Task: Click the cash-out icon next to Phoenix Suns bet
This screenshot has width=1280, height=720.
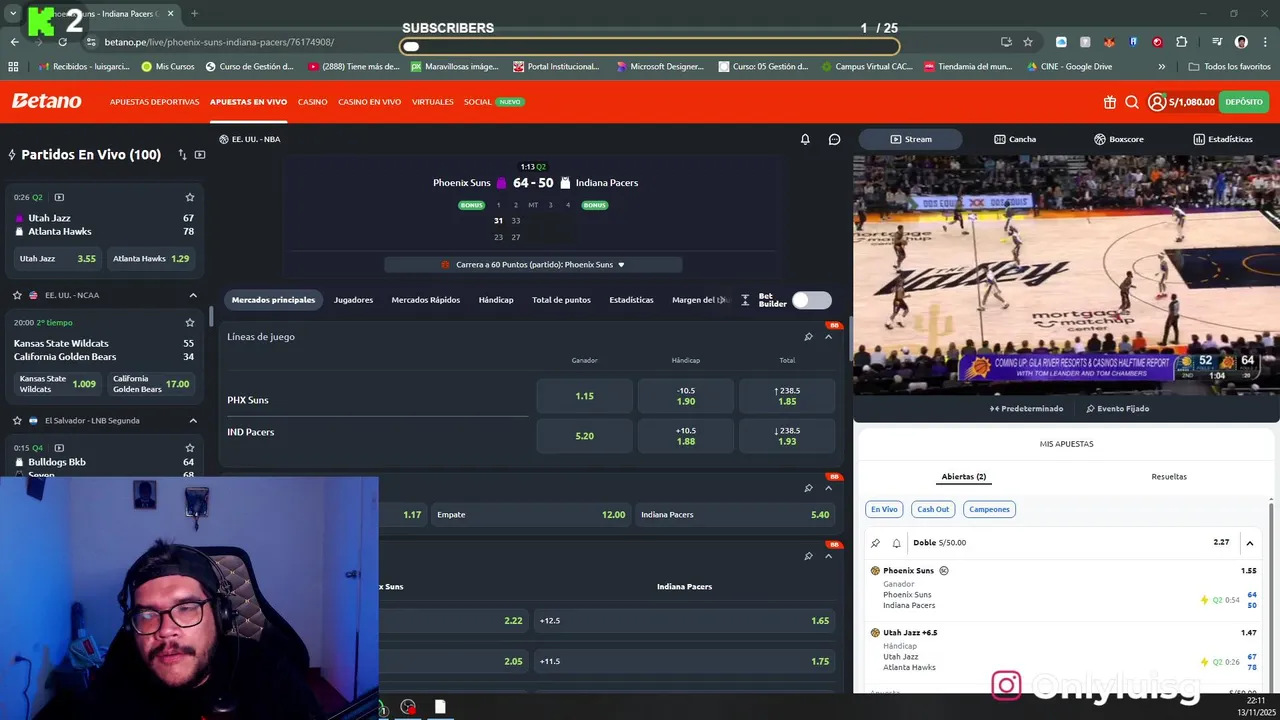Action: pyautogui.click(x=944, y=571)
